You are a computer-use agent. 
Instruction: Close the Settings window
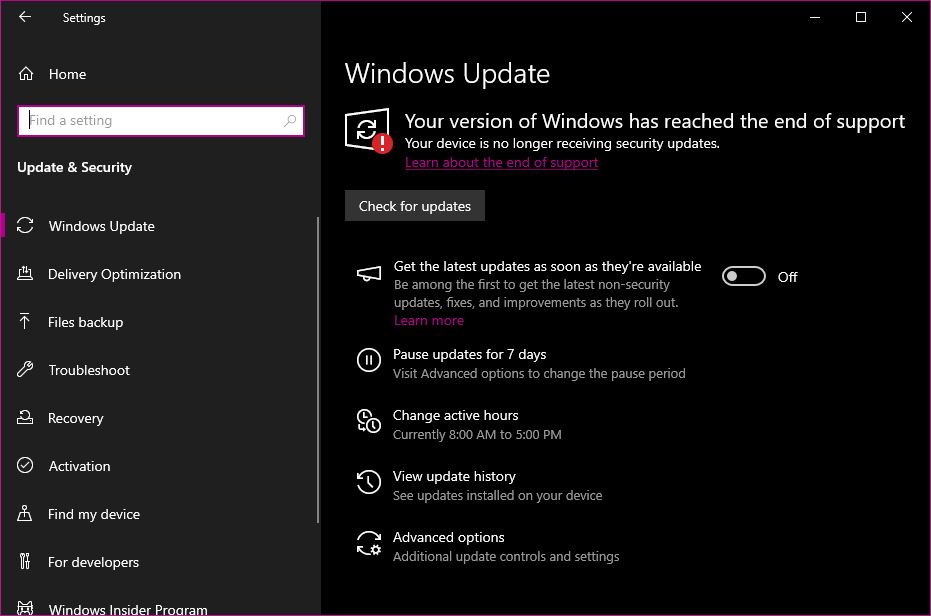click(907, 17)
